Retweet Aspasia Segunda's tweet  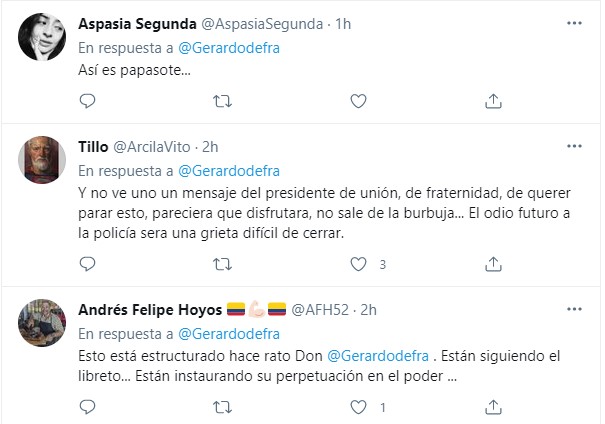point(225,100)
